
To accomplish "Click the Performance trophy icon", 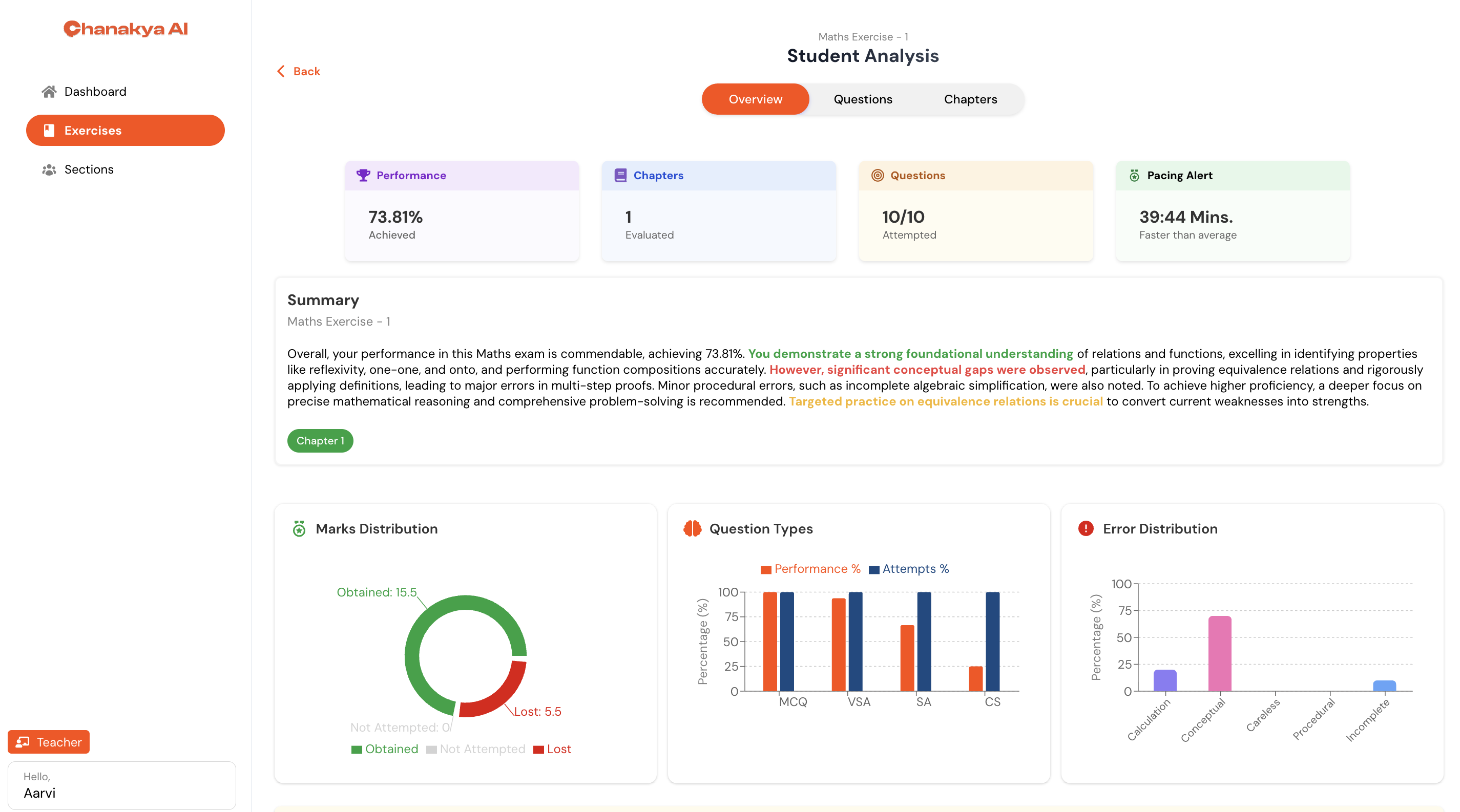I will 363,176.
